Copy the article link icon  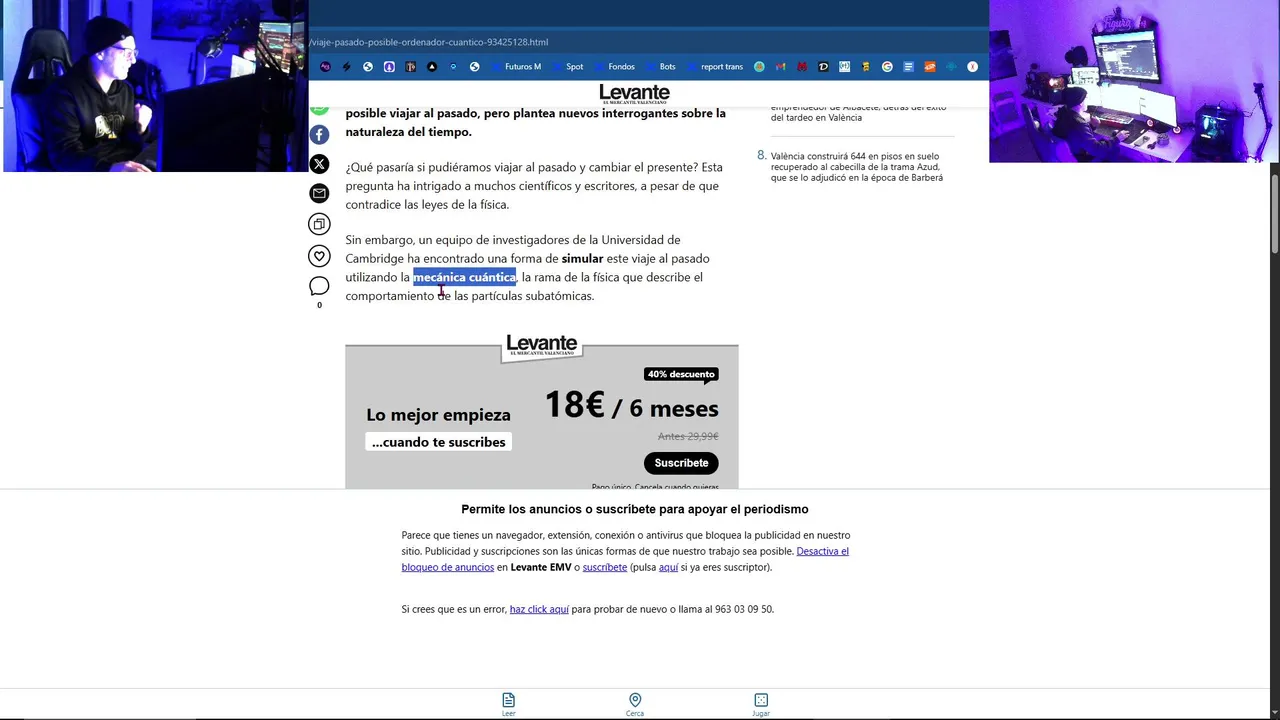click(x=319, y=224)
